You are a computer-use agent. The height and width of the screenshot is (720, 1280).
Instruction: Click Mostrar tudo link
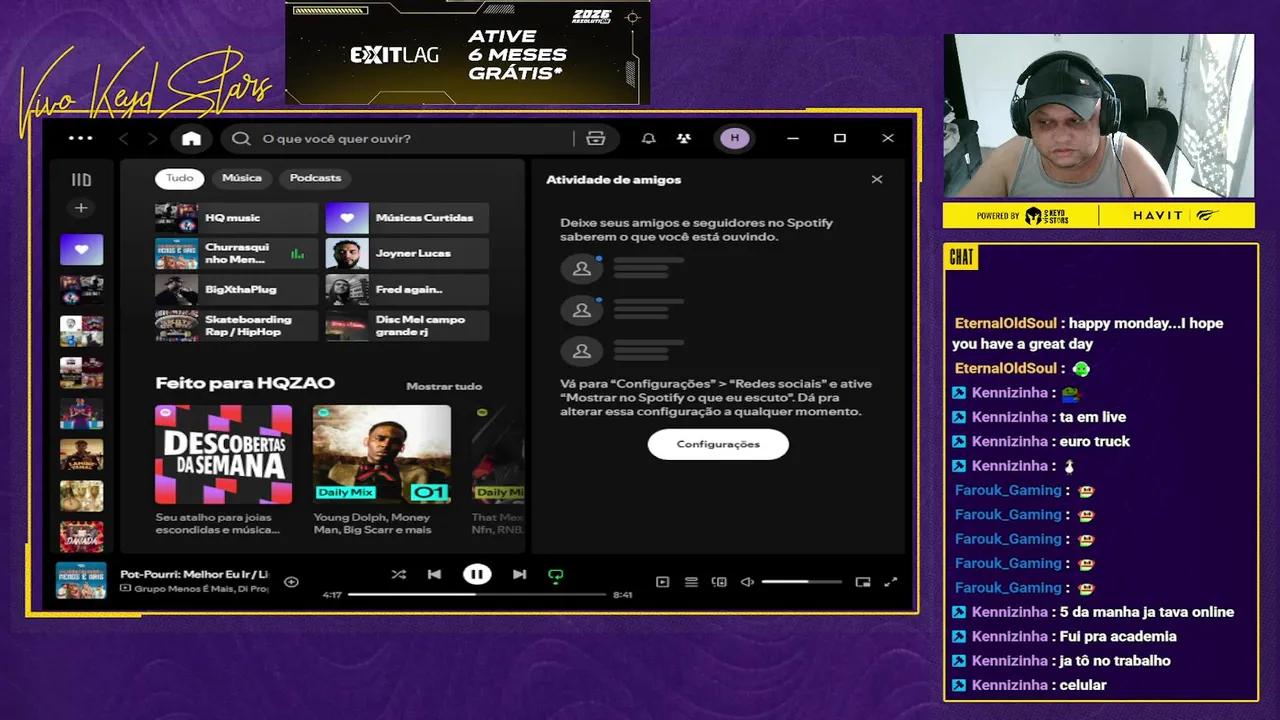point(444,386)
